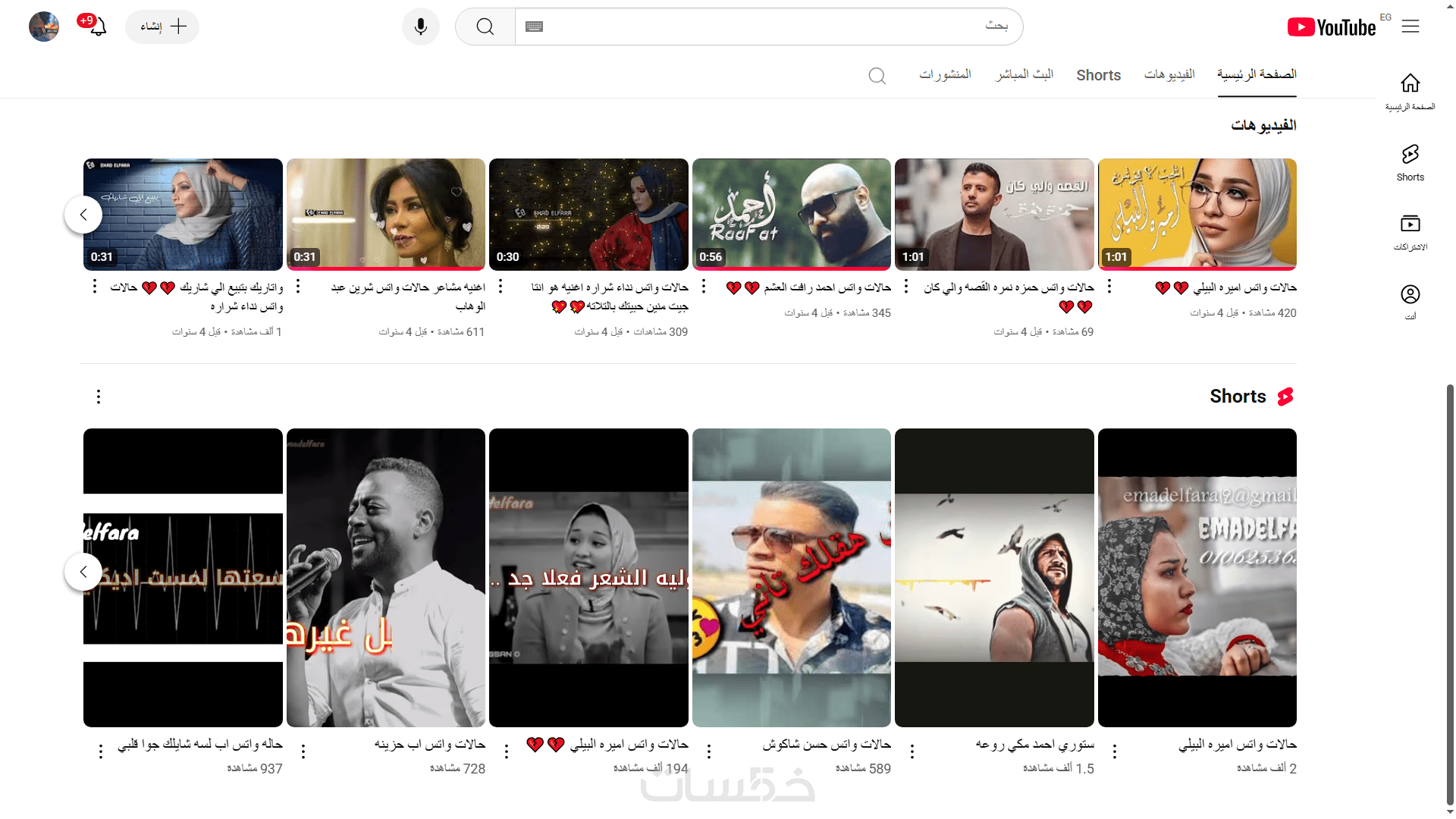
Task: Open the 'You' profile sidebar icon
Action: tap(1410, 300)
